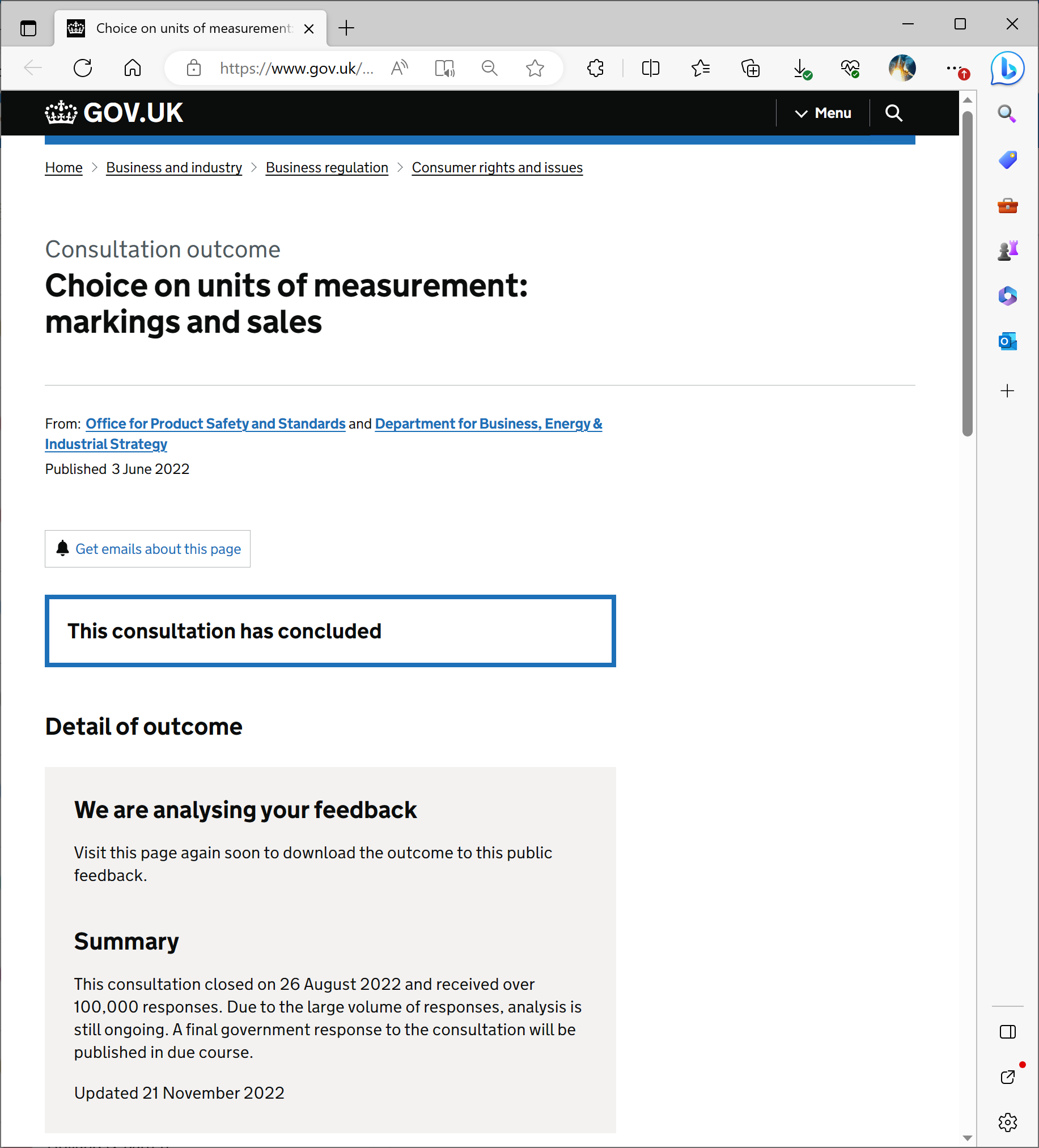Click 'Get emails about this page' button
Image resolution: width=1039 pixels, height=1148 pixels.
click(147, 549)
